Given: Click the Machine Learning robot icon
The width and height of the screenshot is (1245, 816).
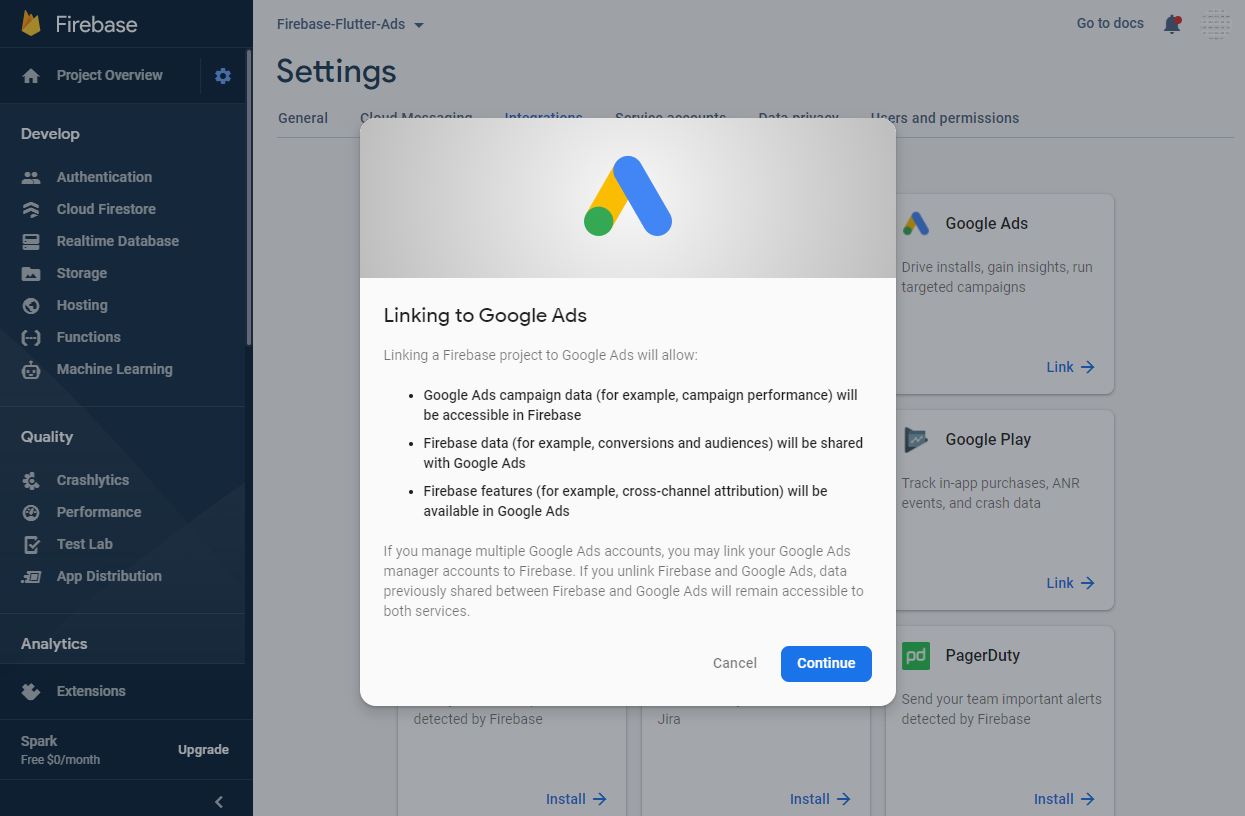Looking at the screenshot, I should click(31, 369).
